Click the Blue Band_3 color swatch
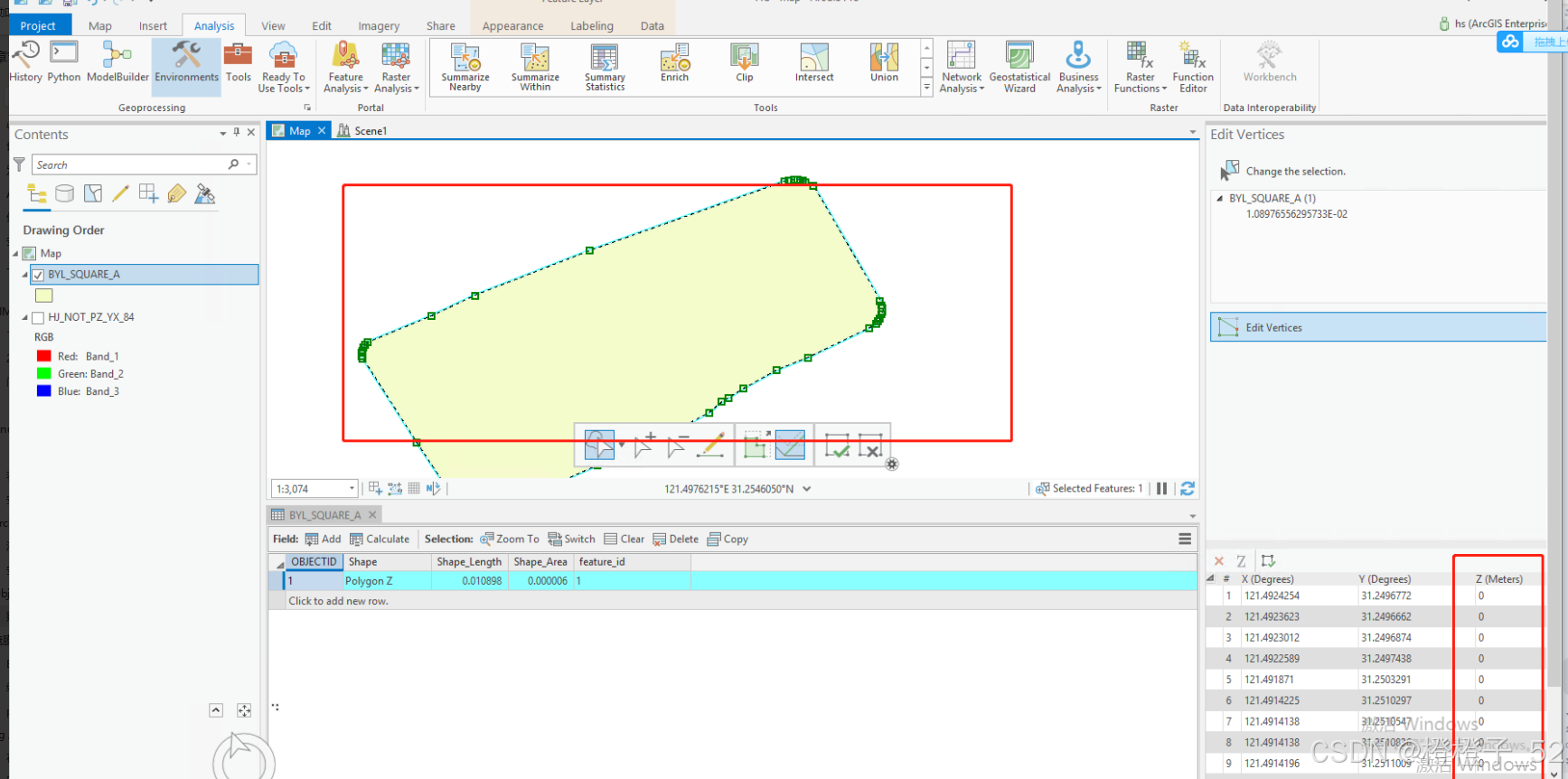 (43, 391)
